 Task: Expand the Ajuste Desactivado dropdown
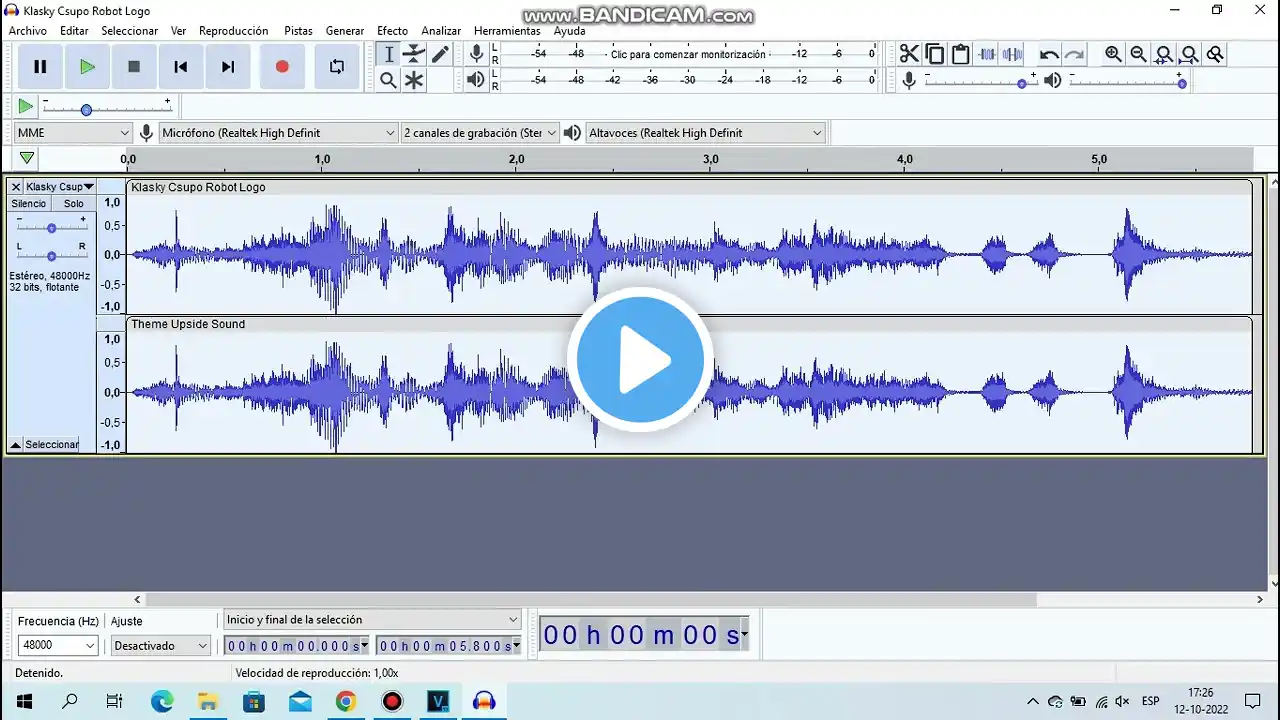click(160, 646)
